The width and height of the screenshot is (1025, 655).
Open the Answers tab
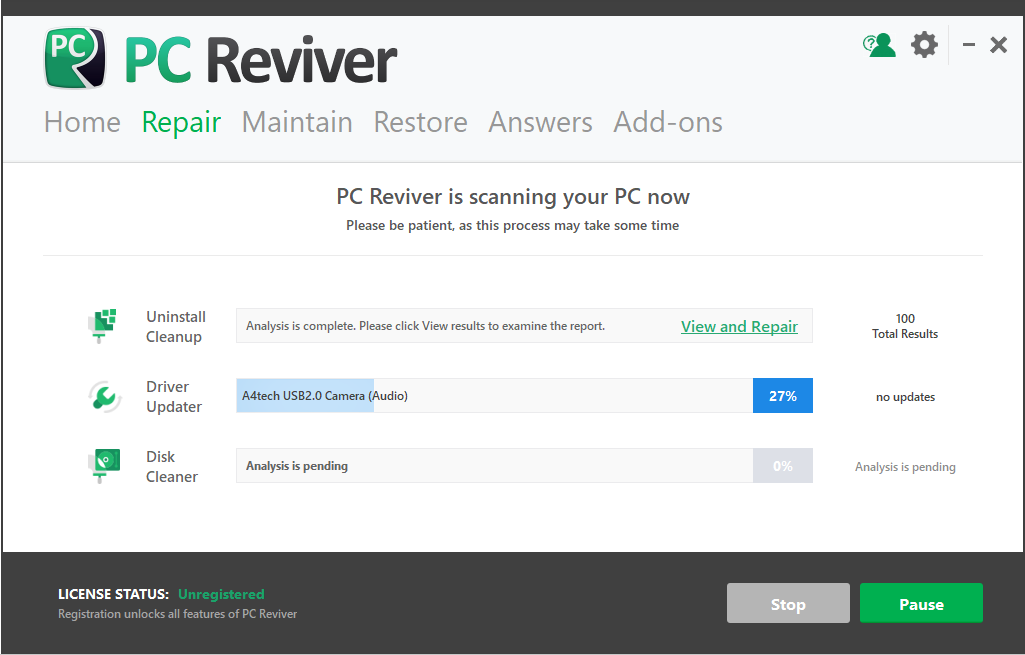540,122
